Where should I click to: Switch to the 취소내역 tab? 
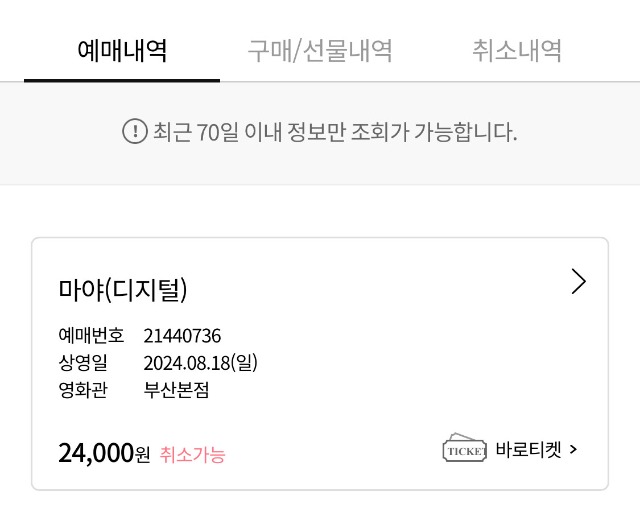[517, 51]
